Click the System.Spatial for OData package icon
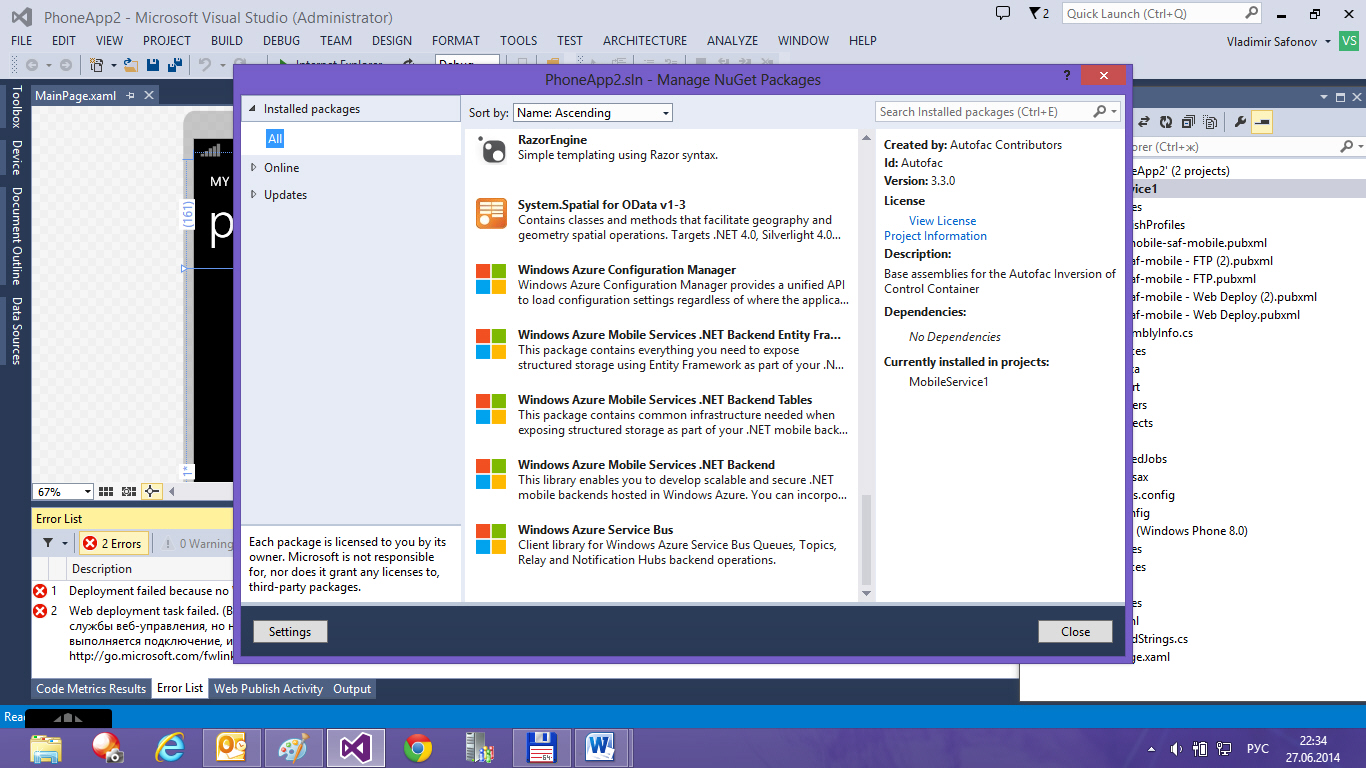The width and height of the screenshot is (1366, 768). (x=491, y=213)
